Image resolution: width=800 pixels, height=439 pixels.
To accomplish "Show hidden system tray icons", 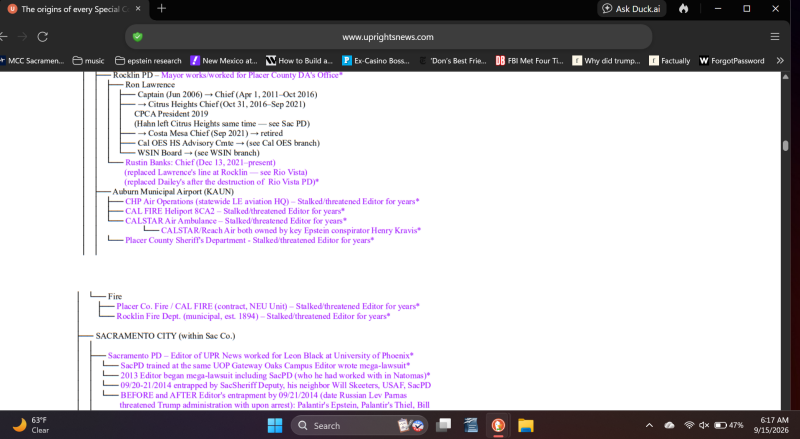I will click(649, 425).
